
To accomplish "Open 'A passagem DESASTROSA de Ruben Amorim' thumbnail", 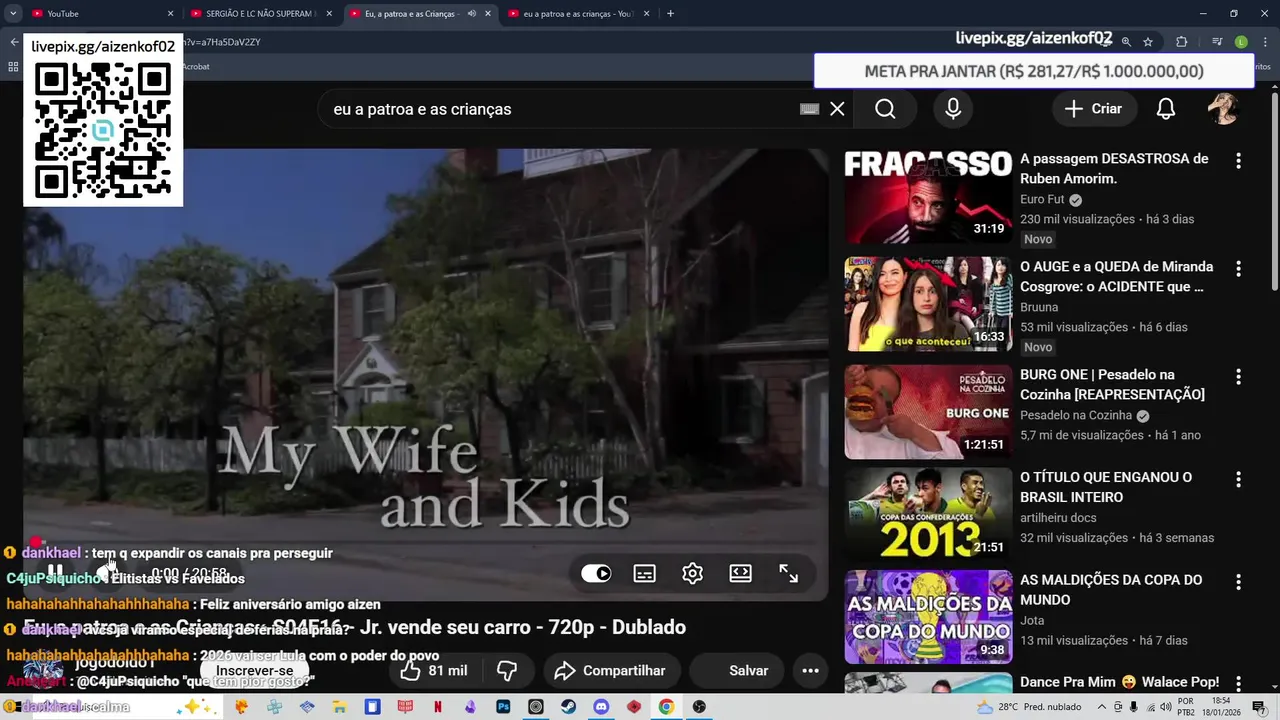I will [x=928, y=197].
